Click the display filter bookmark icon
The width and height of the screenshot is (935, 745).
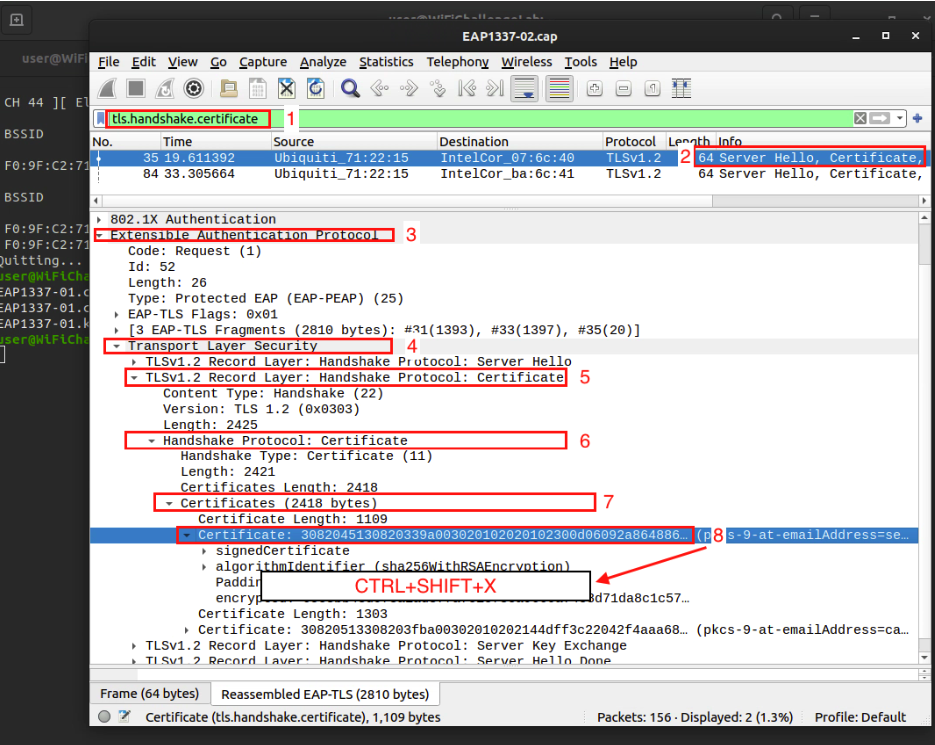click(101, 119)
